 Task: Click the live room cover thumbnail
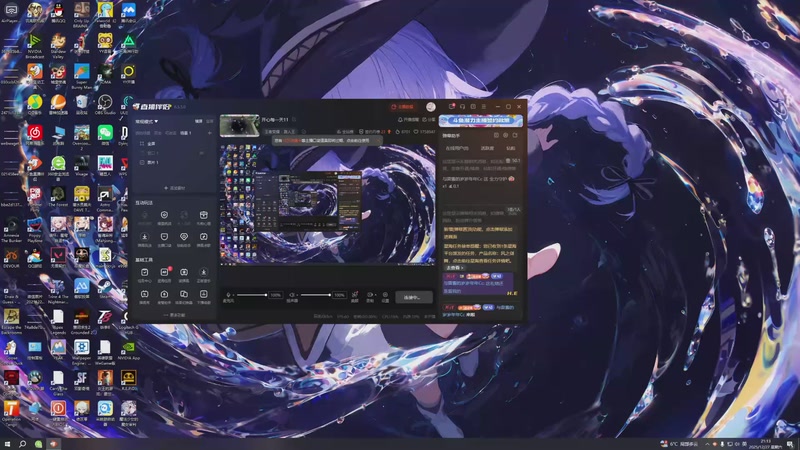pyautogui.click(x=239, y=126)
